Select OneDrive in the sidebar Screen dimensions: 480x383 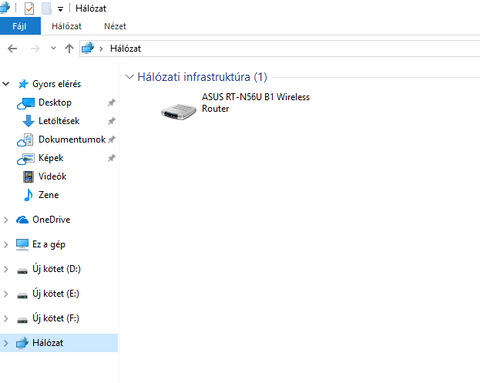[x=51, y=220]
